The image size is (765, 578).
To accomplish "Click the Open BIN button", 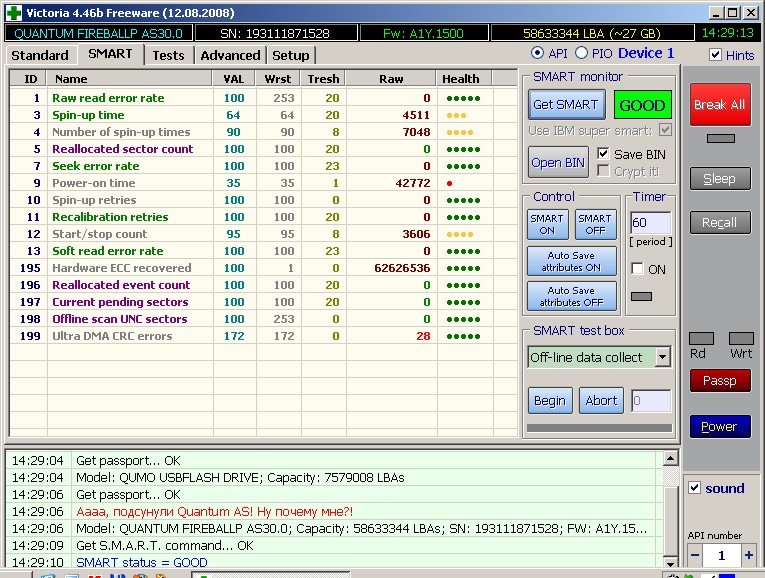I will pyautogui.click(x=558, y=162).
